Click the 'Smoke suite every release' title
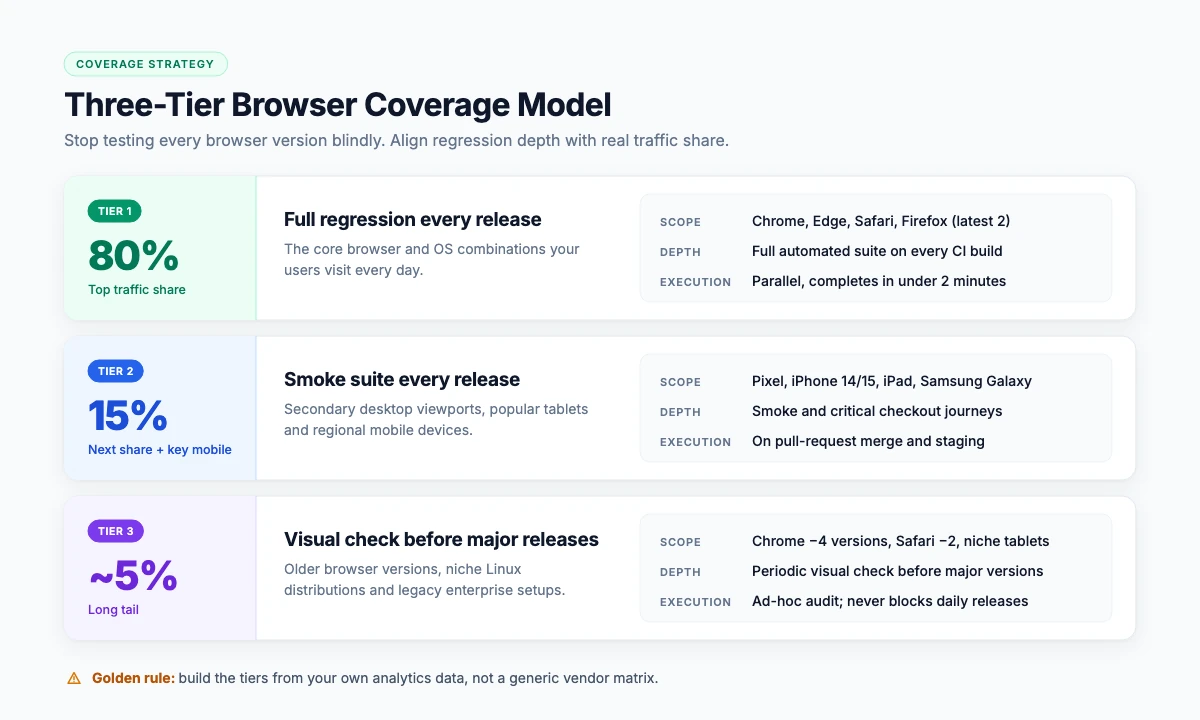 click(402, 380)
